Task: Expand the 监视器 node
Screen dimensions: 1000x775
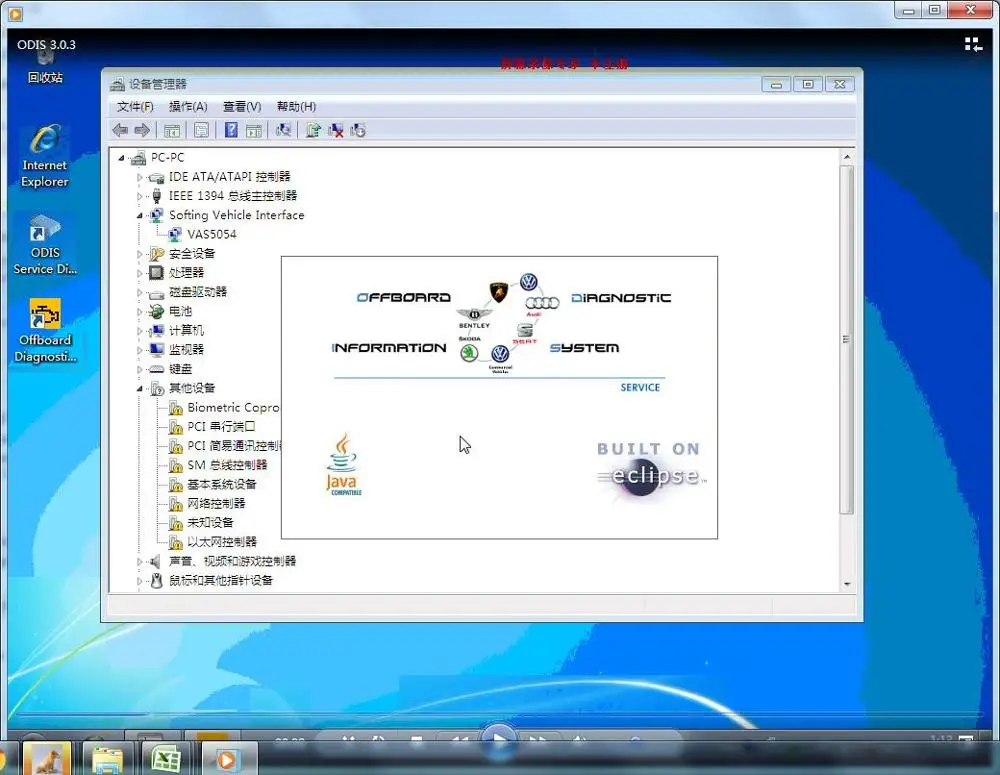Action: point(140,350)
